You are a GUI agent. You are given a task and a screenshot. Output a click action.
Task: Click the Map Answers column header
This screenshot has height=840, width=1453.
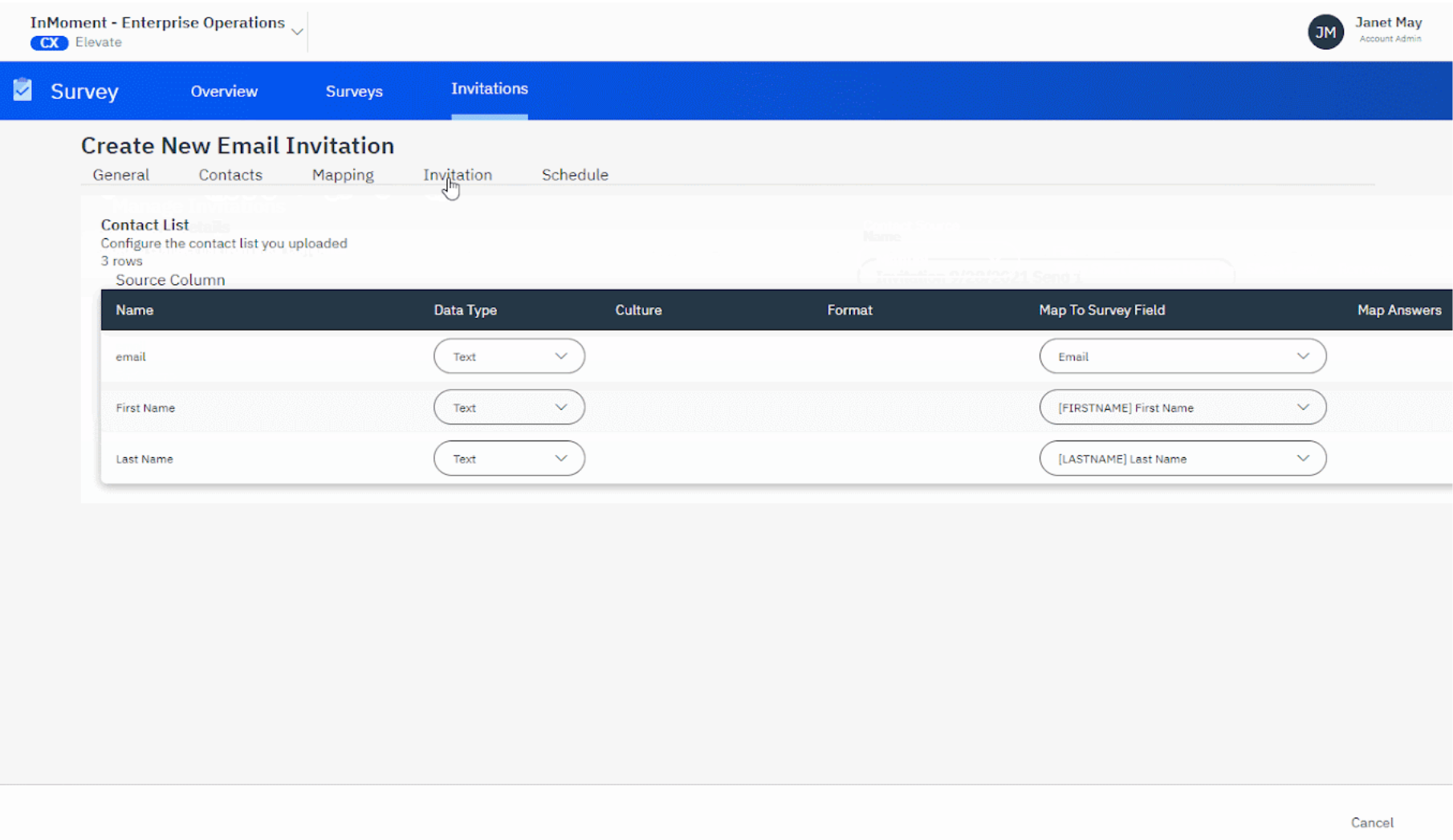tap(1399, 310)
